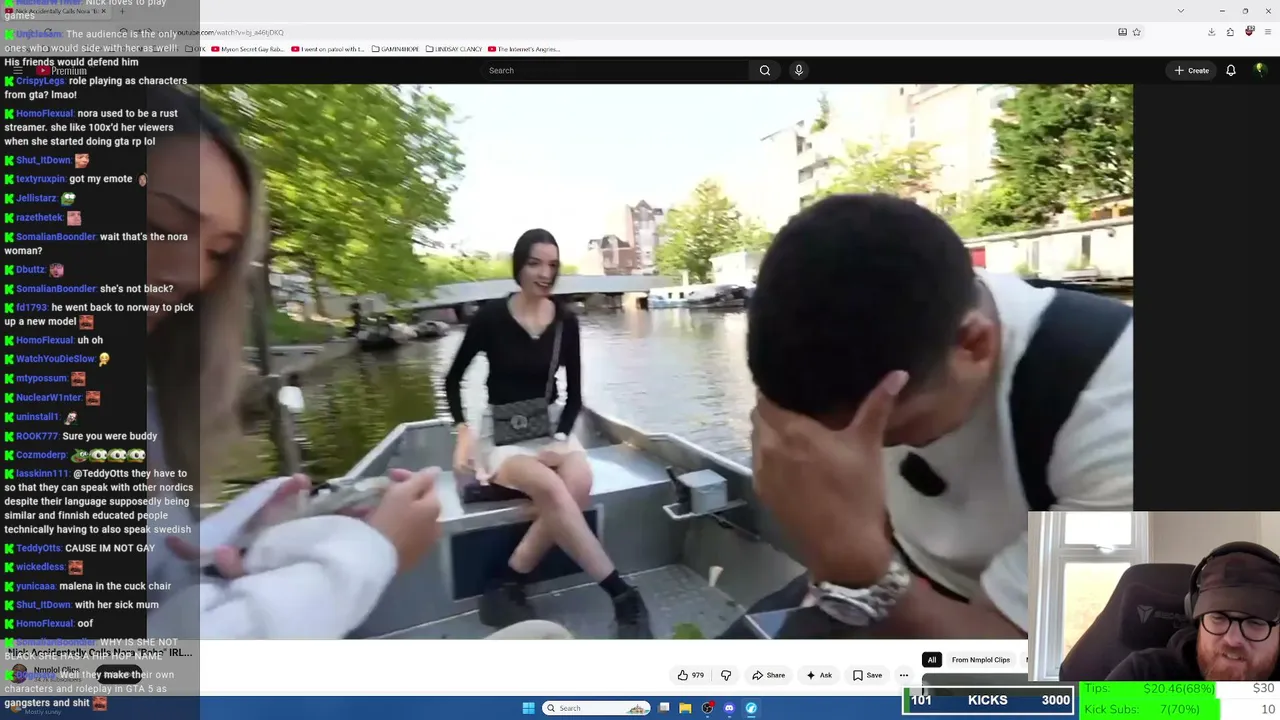Click the YouTube search magnifier button
The image size is (1280, 720).
(765, 70)
